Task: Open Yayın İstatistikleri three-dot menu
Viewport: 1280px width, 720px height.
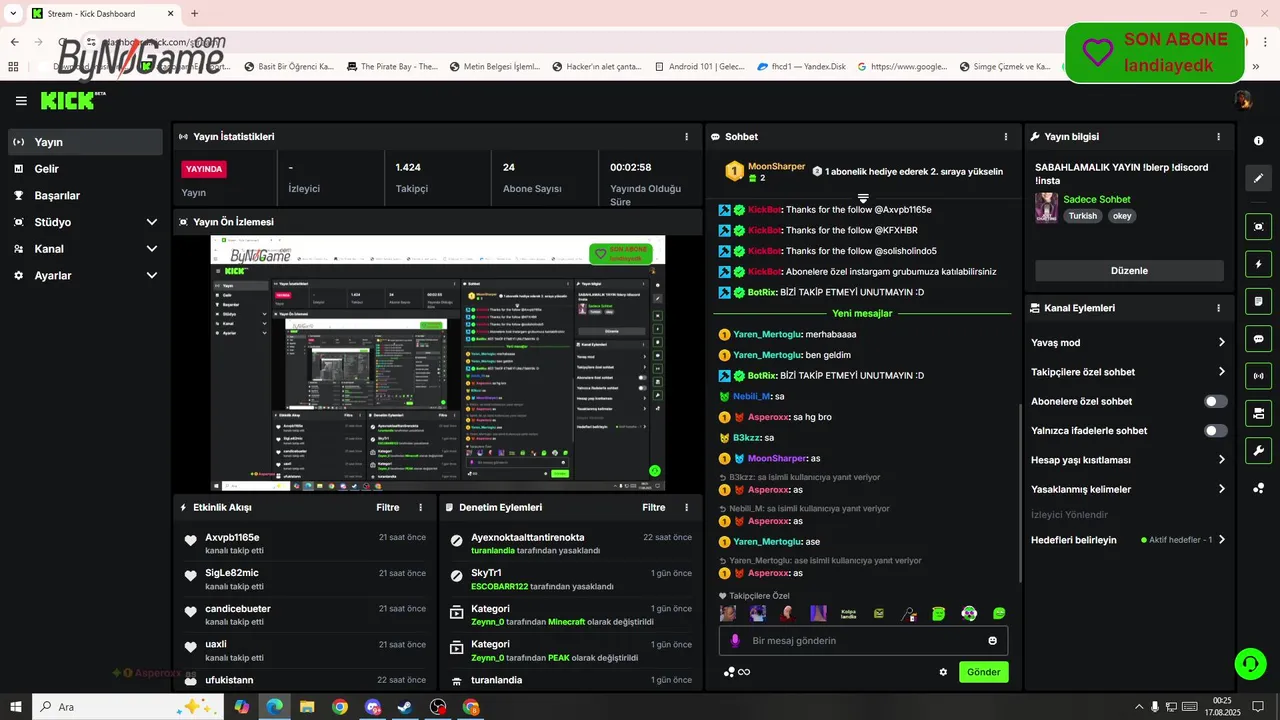Action: pyautogui.click(x=686, y=137)
